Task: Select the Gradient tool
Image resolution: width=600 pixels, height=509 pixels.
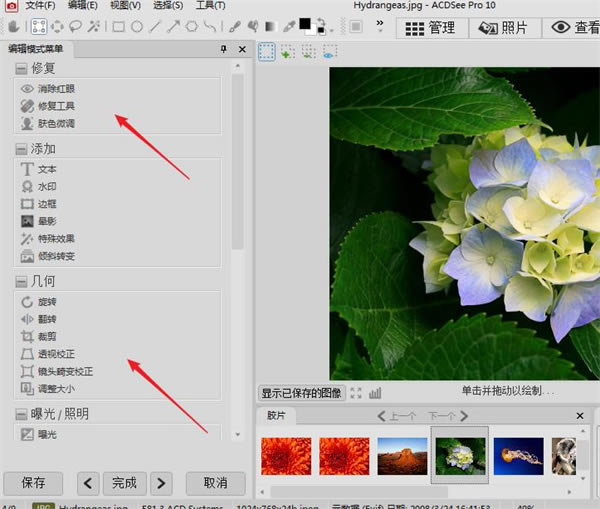Action: (271, 26)
